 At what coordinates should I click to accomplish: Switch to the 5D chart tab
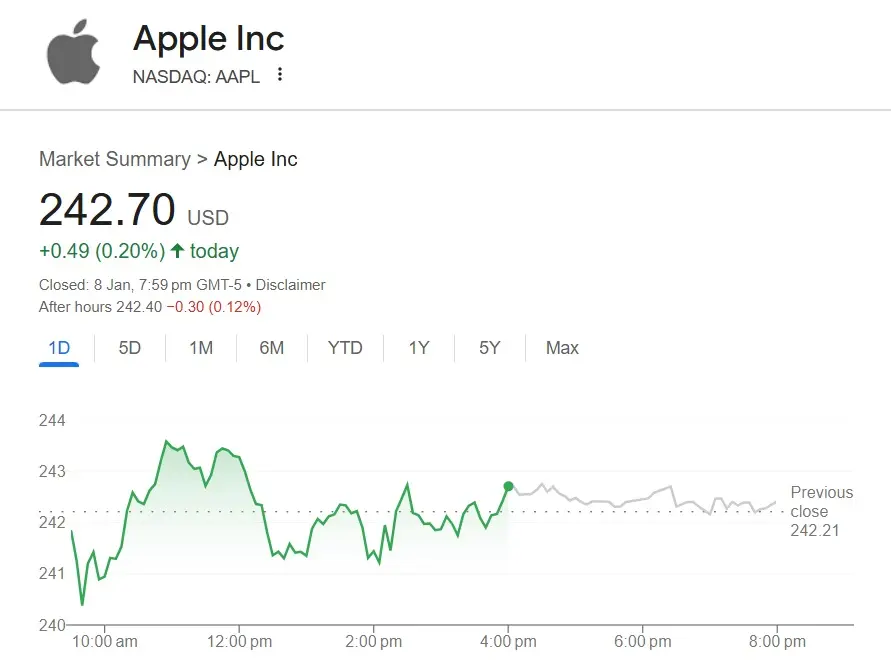click(130, 348)
